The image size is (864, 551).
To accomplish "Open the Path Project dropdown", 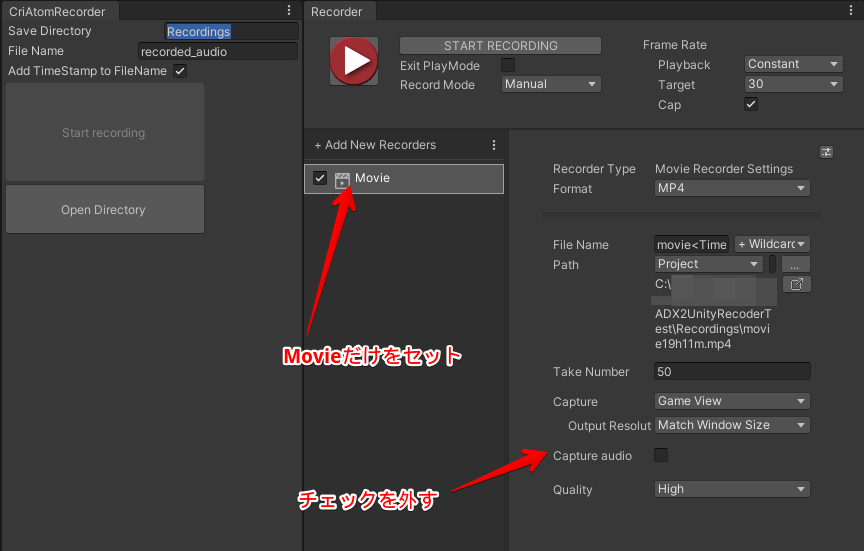I will point(709,264).
